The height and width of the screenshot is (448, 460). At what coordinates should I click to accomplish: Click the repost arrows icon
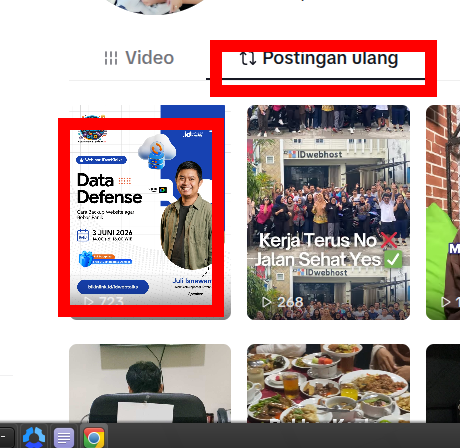point(248,59)
